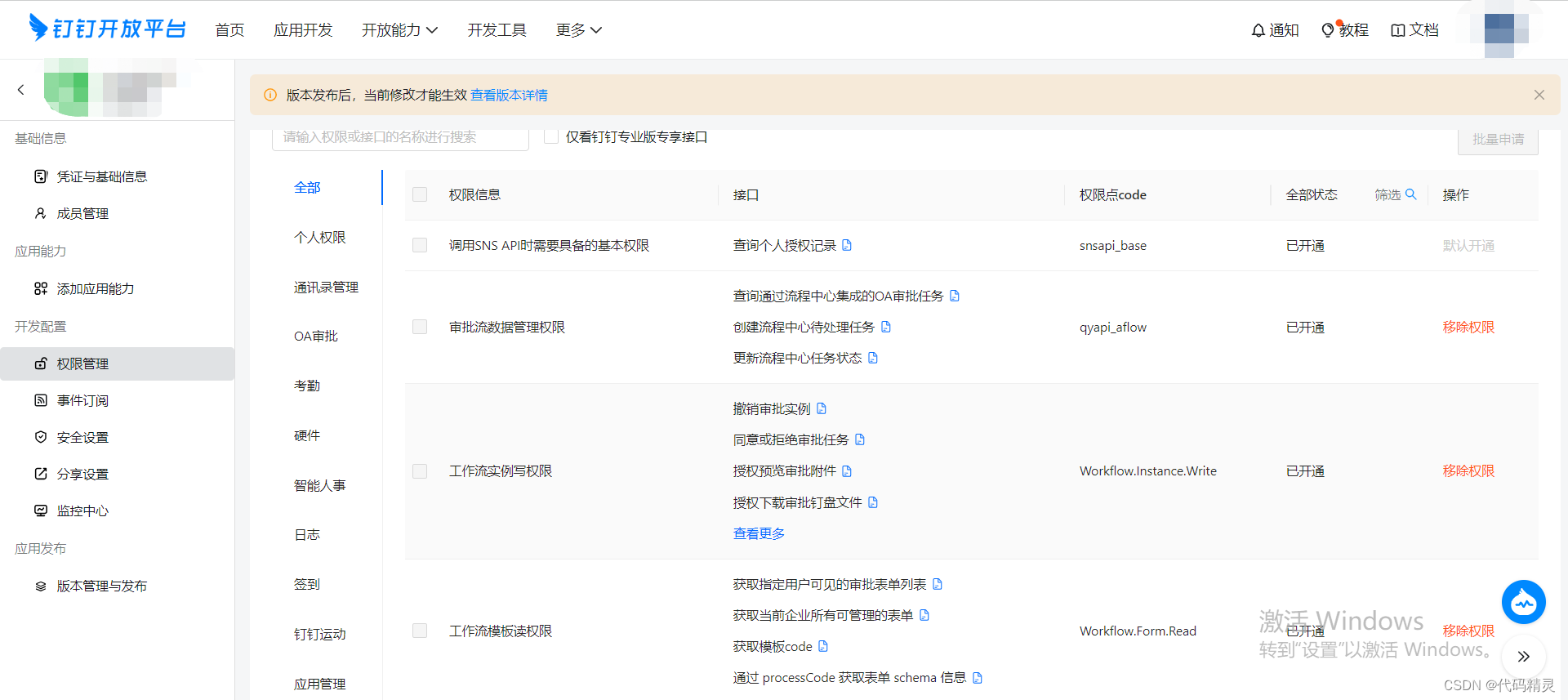Select the 个人权限 category tab

[320, 237]
